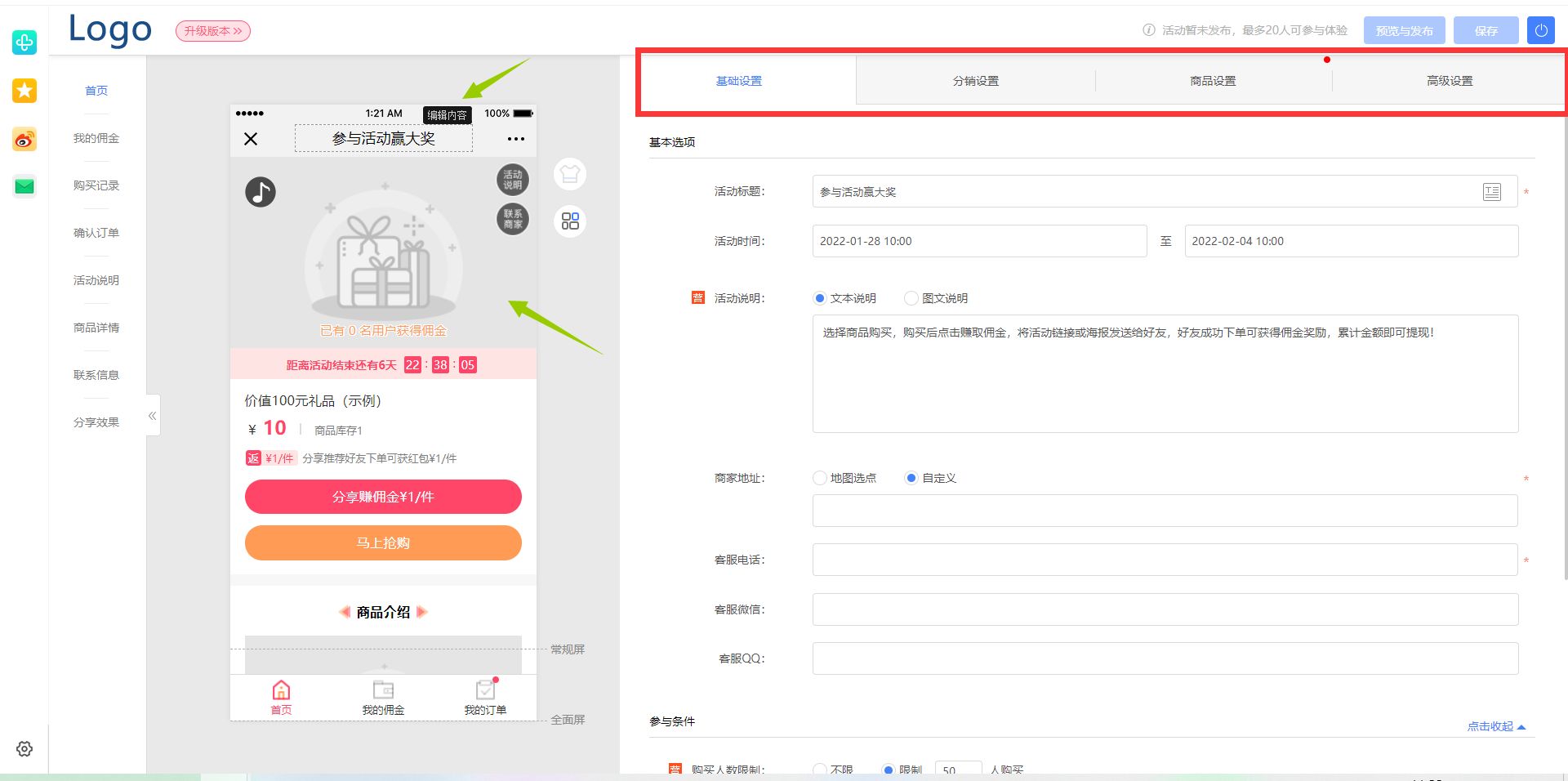
Task: Close the phone preview page with X
Action: 251,139
